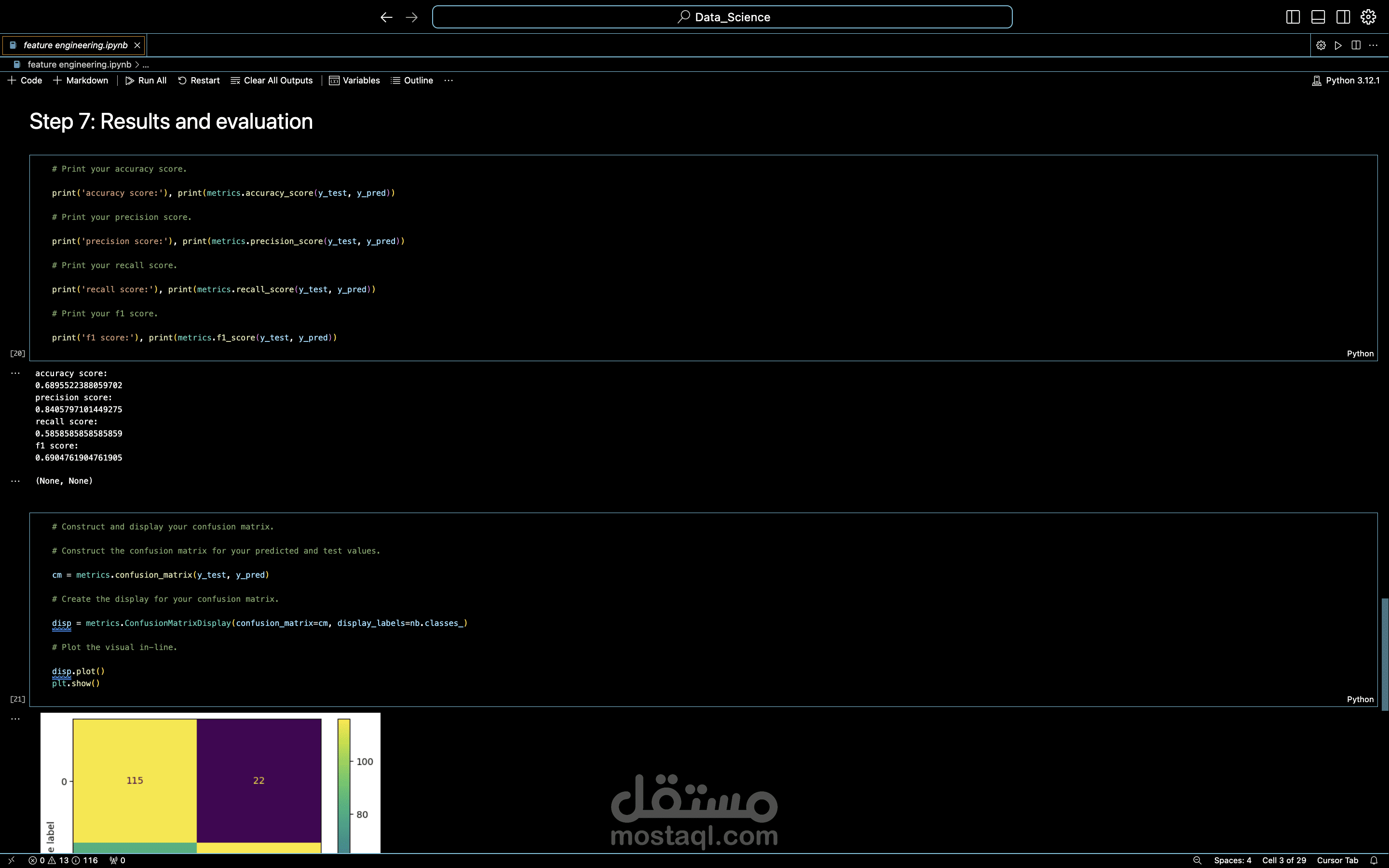The image size is (1389, 868).
Task: Change language mode of cell 21
Action: (x=1360, y=699)
